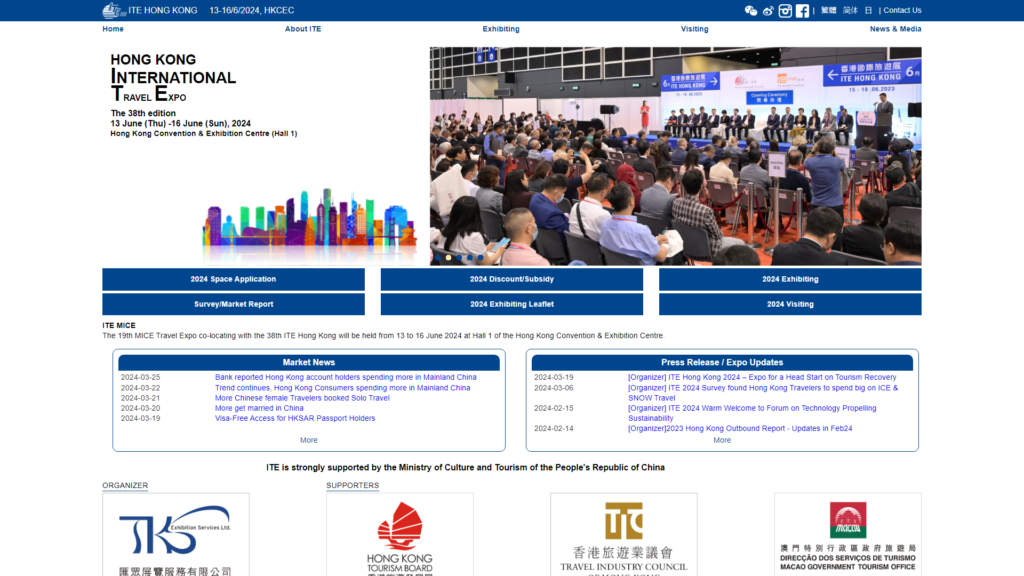This screenshot has width=1024, height=576.
Task: Switch language to Japanese 日
Action: [x=868, y=10]
